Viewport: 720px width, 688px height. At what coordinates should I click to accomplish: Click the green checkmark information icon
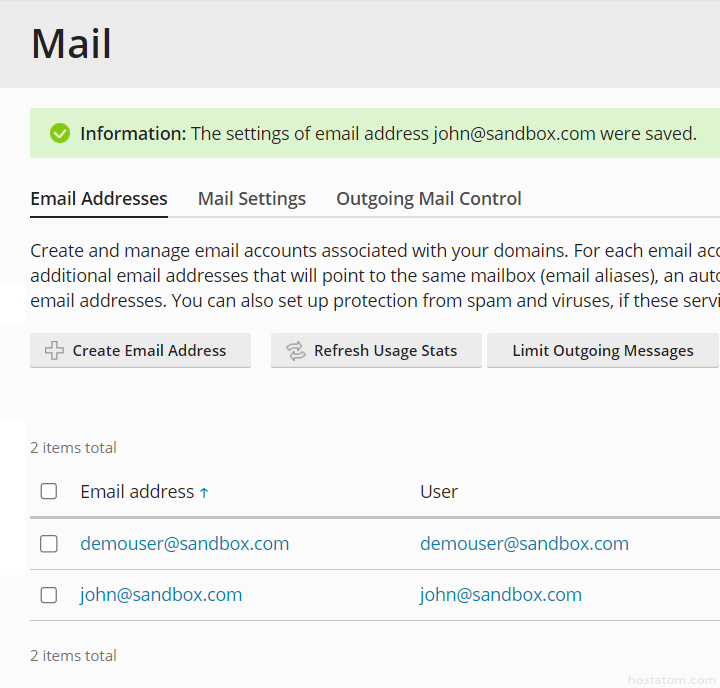(60, 134)
